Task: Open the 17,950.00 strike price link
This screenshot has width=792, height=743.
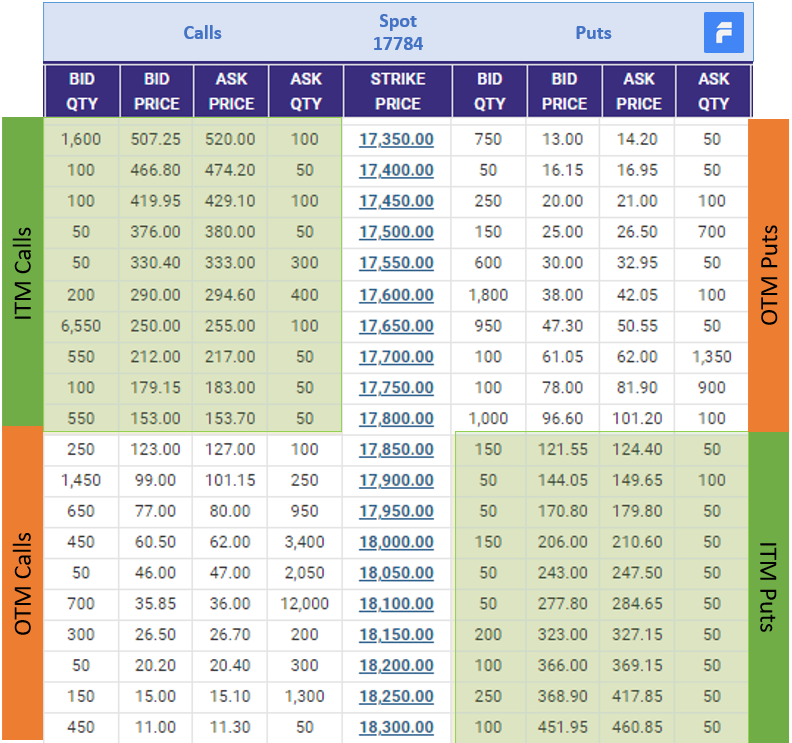Action: [x=397, y=511]
